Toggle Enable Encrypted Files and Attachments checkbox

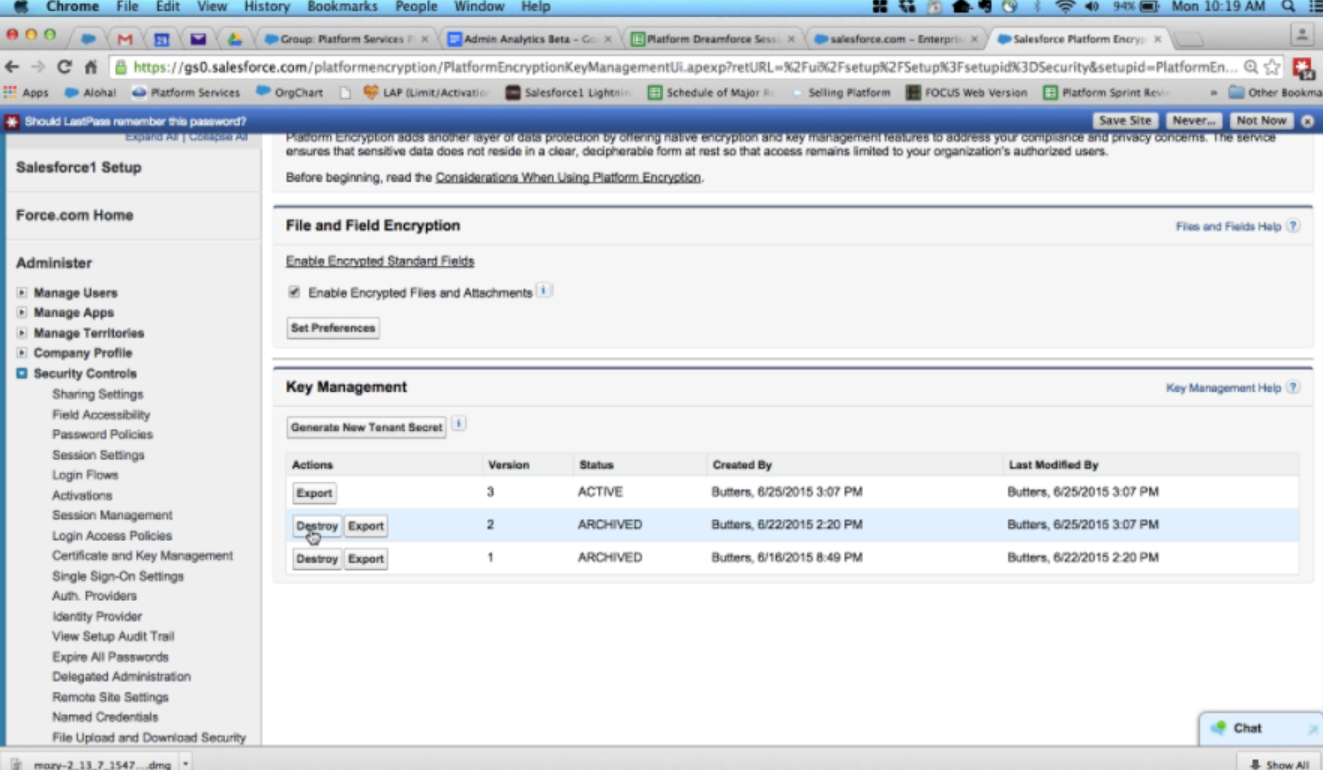294,292
